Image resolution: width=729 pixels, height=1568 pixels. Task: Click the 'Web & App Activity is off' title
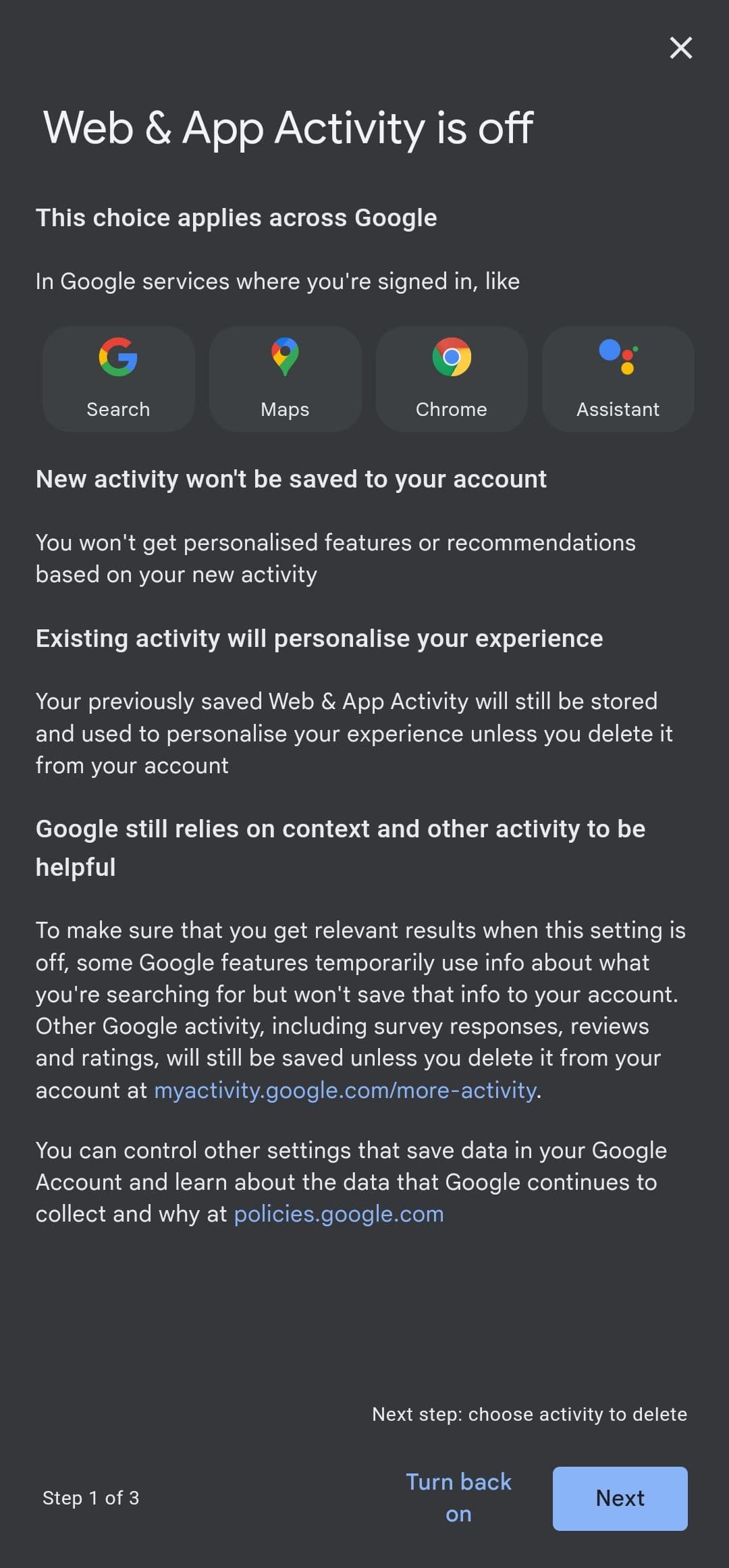[288, 128]
